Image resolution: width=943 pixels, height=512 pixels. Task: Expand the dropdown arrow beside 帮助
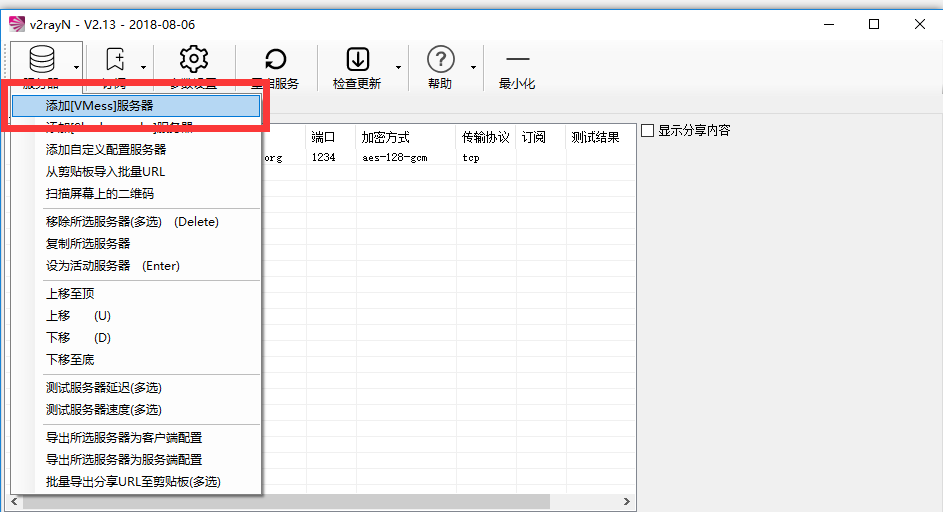(x=473, y=68)
